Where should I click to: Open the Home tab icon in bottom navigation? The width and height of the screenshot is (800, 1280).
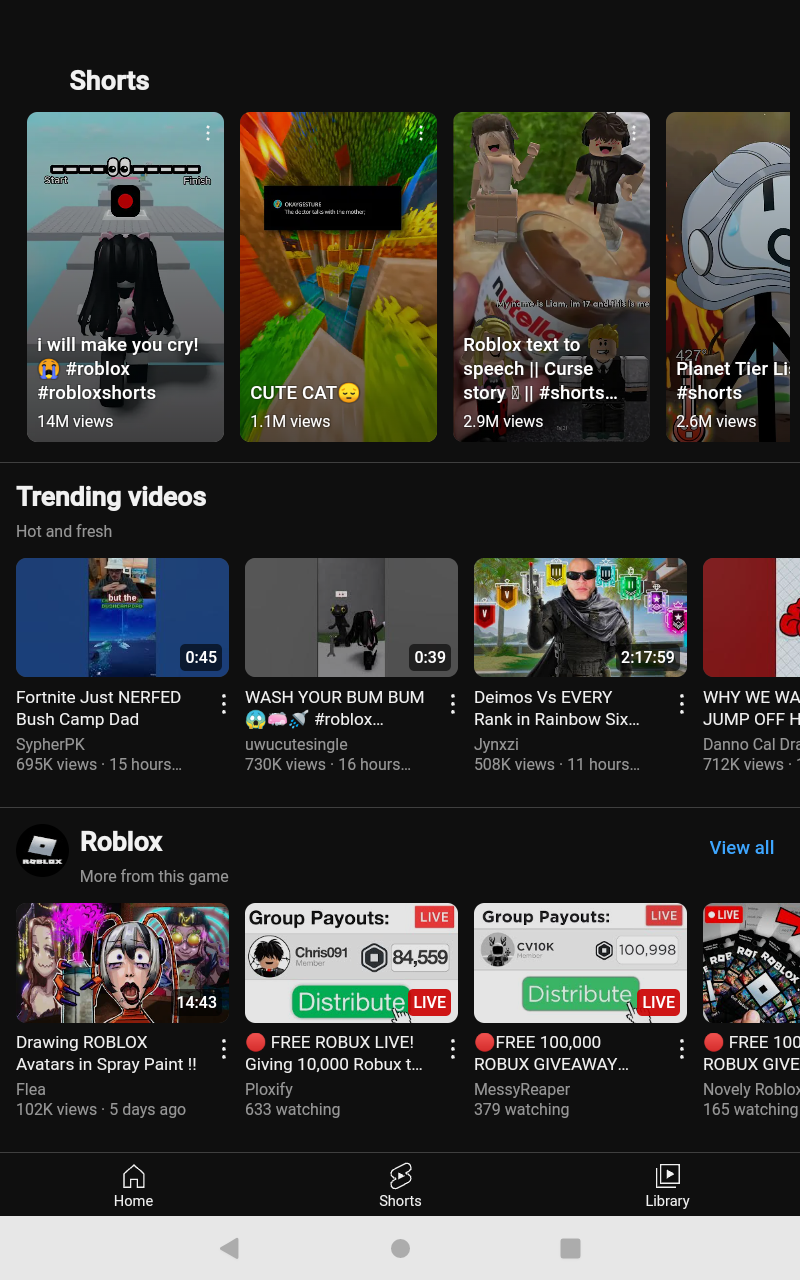coord(133,1185)
